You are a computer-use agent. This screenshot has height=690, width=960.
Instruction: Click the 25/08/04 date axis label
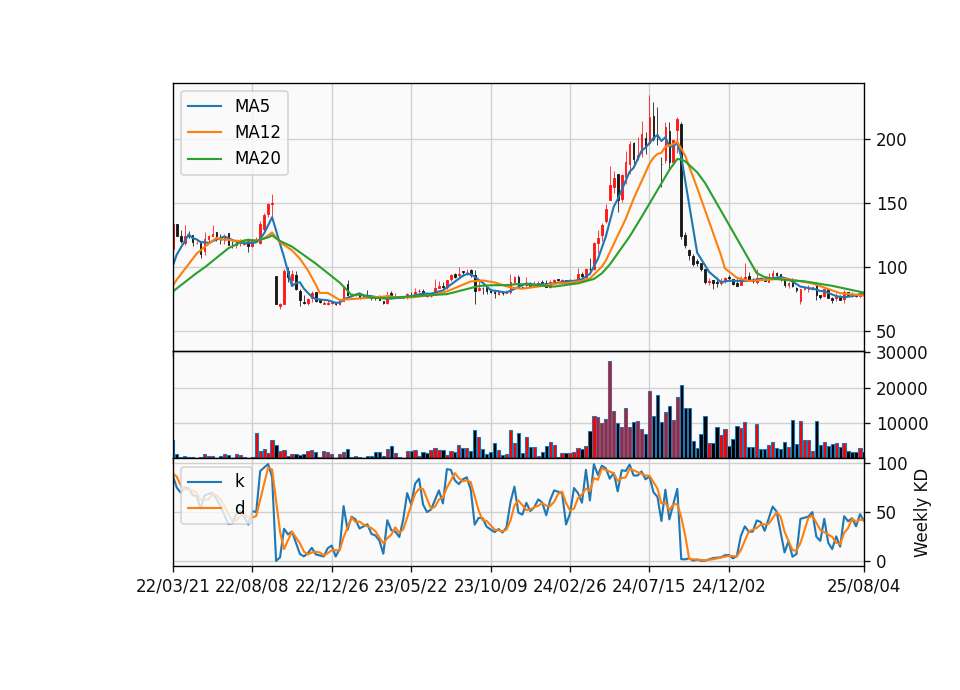[864, 586]
